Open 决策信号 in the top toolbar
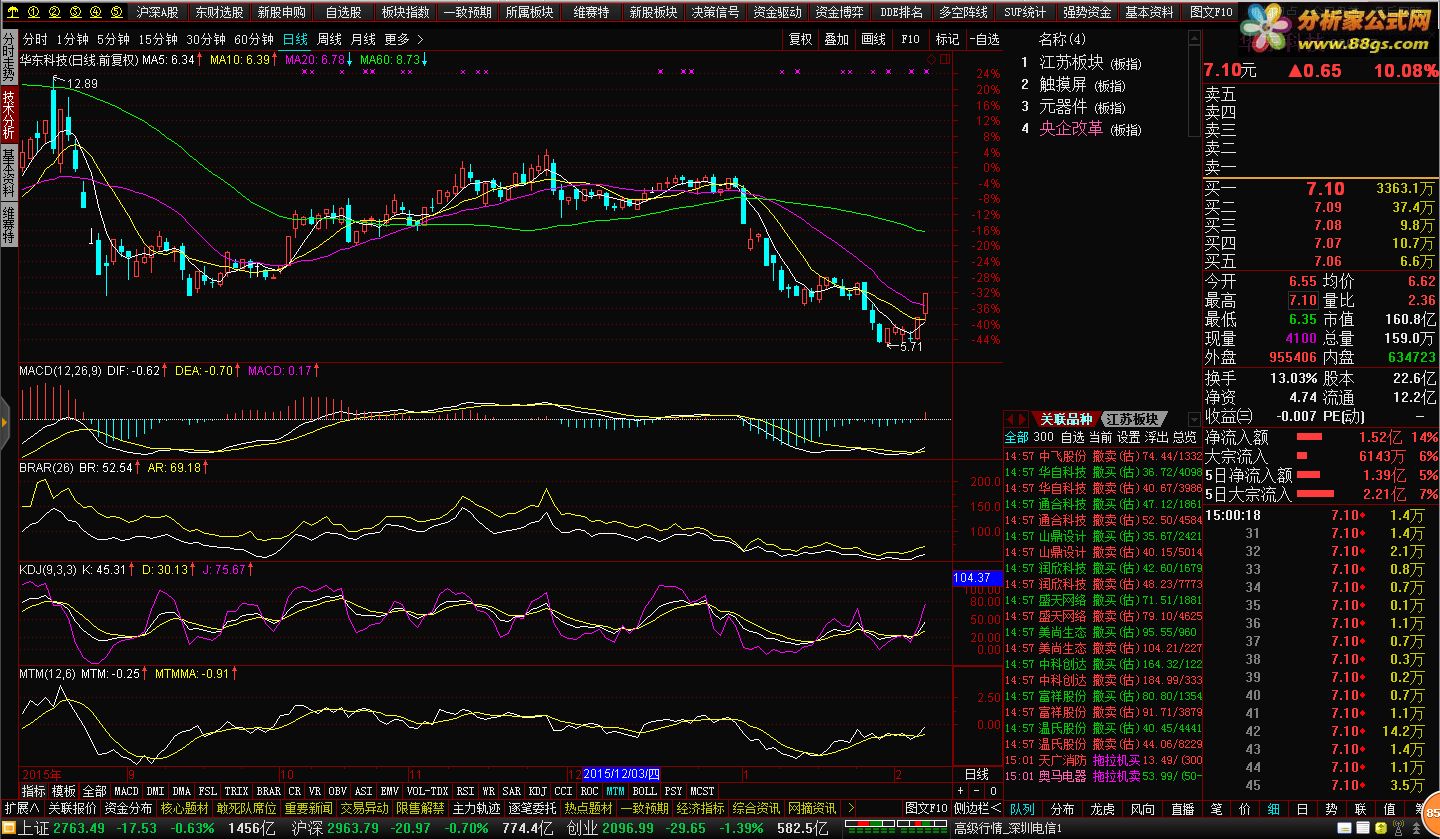The width and height of the screenshot is (1440, 839). 715,12
